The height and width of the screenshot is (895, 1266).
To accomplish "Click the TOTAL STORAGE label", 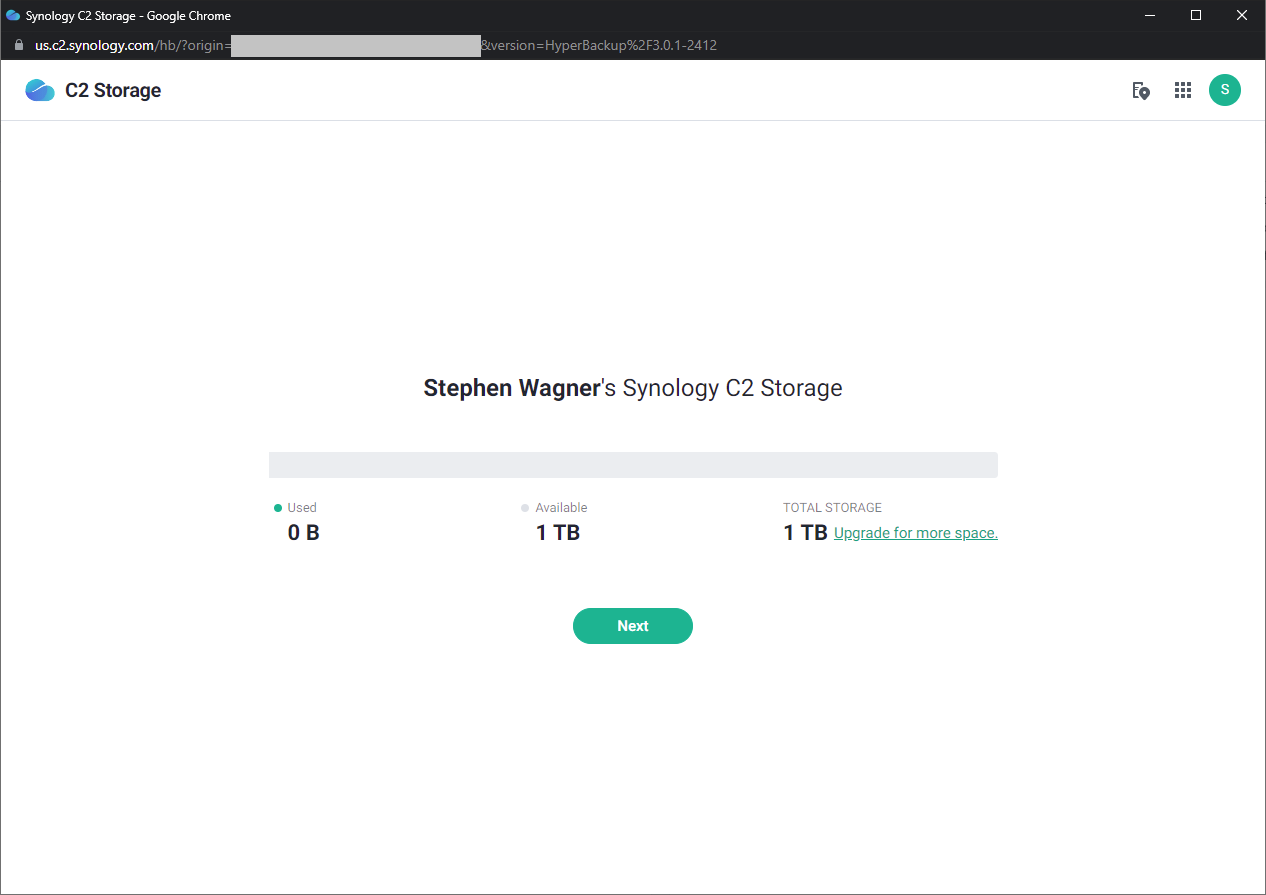I will (x=833, y=508).
